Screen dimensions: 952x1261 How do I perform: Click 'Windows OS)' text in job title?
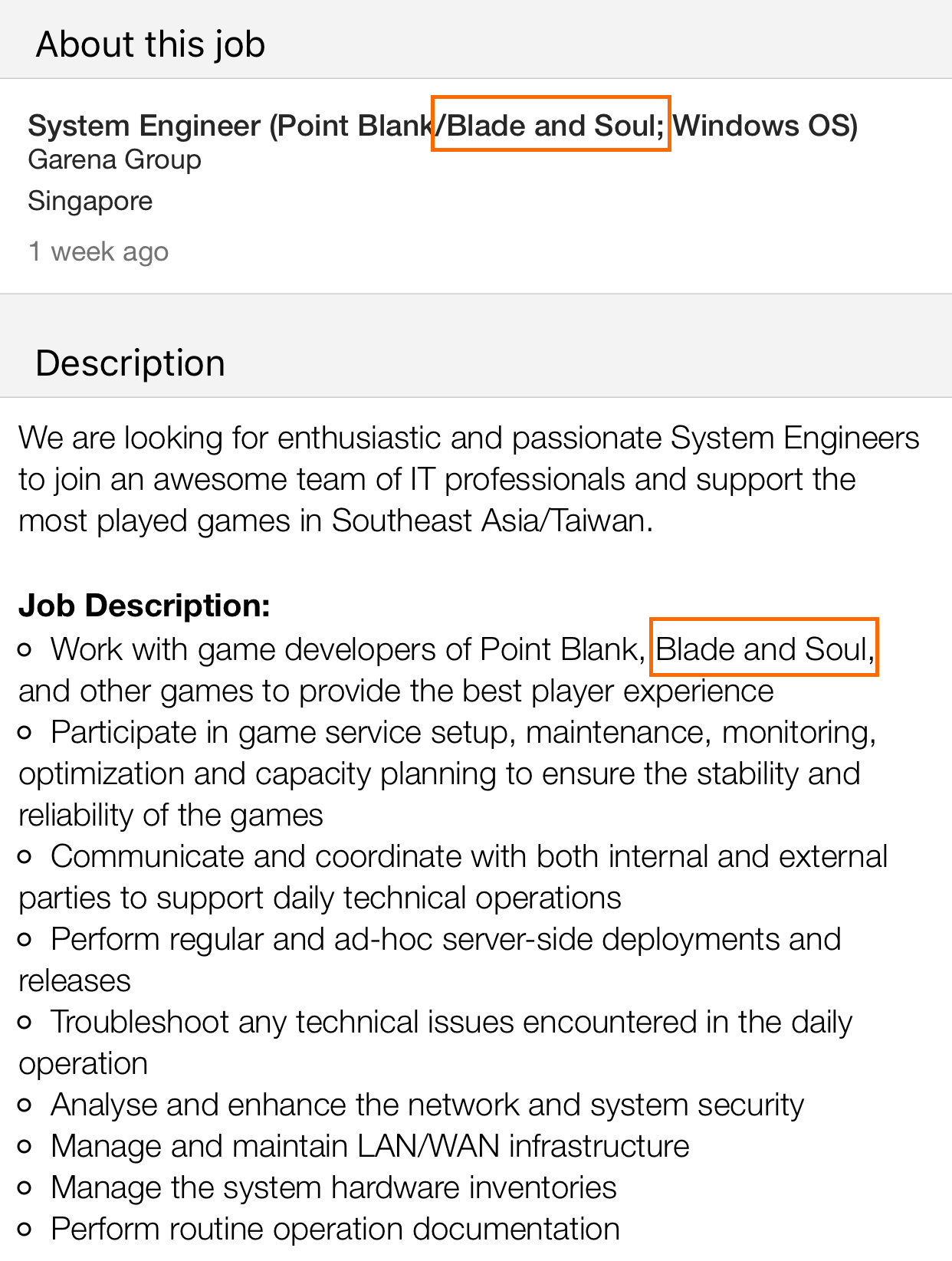point(765,125)
